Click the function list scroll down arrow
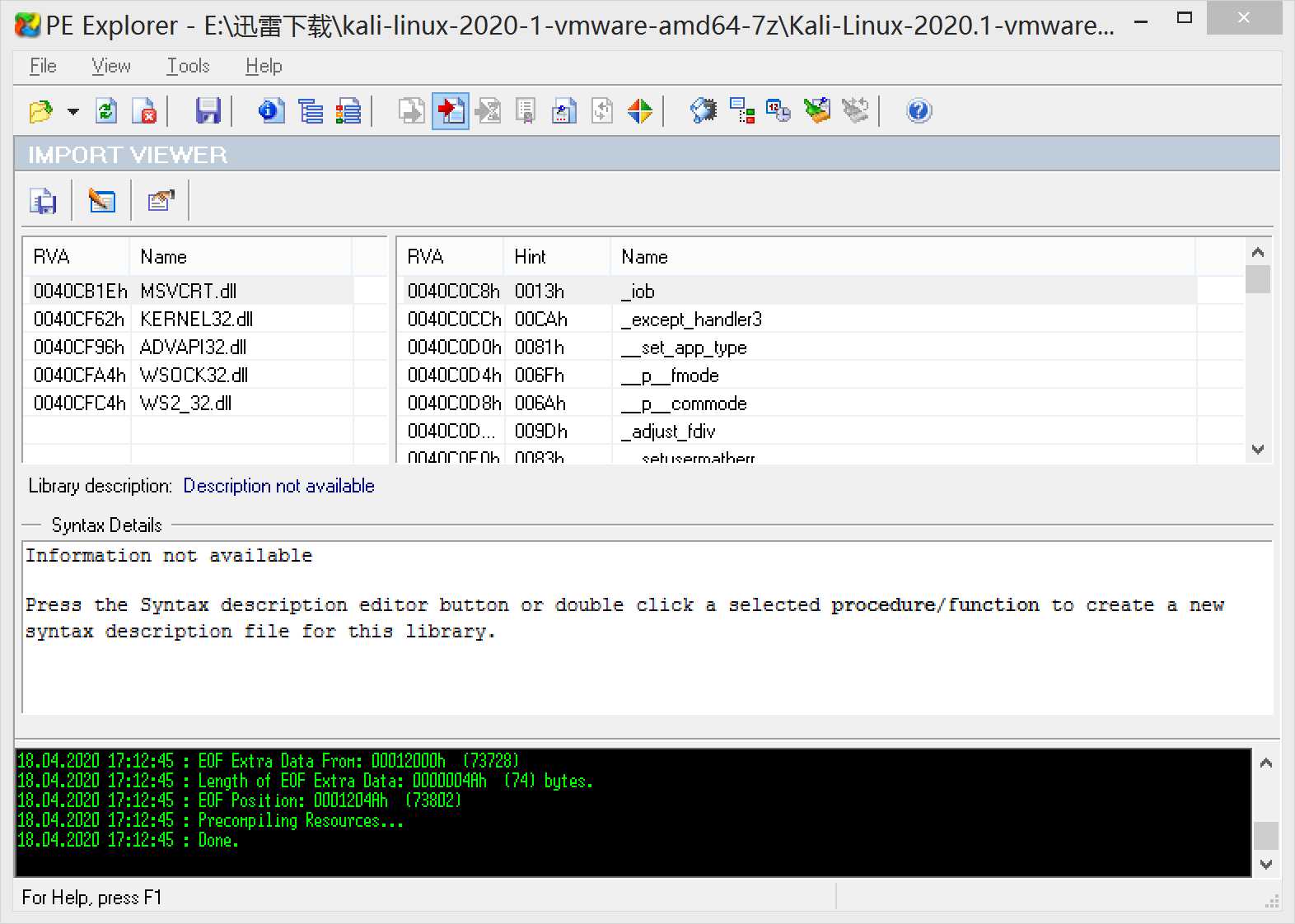Viewport: 1295px width, 924px height. tap(1257, 450)
